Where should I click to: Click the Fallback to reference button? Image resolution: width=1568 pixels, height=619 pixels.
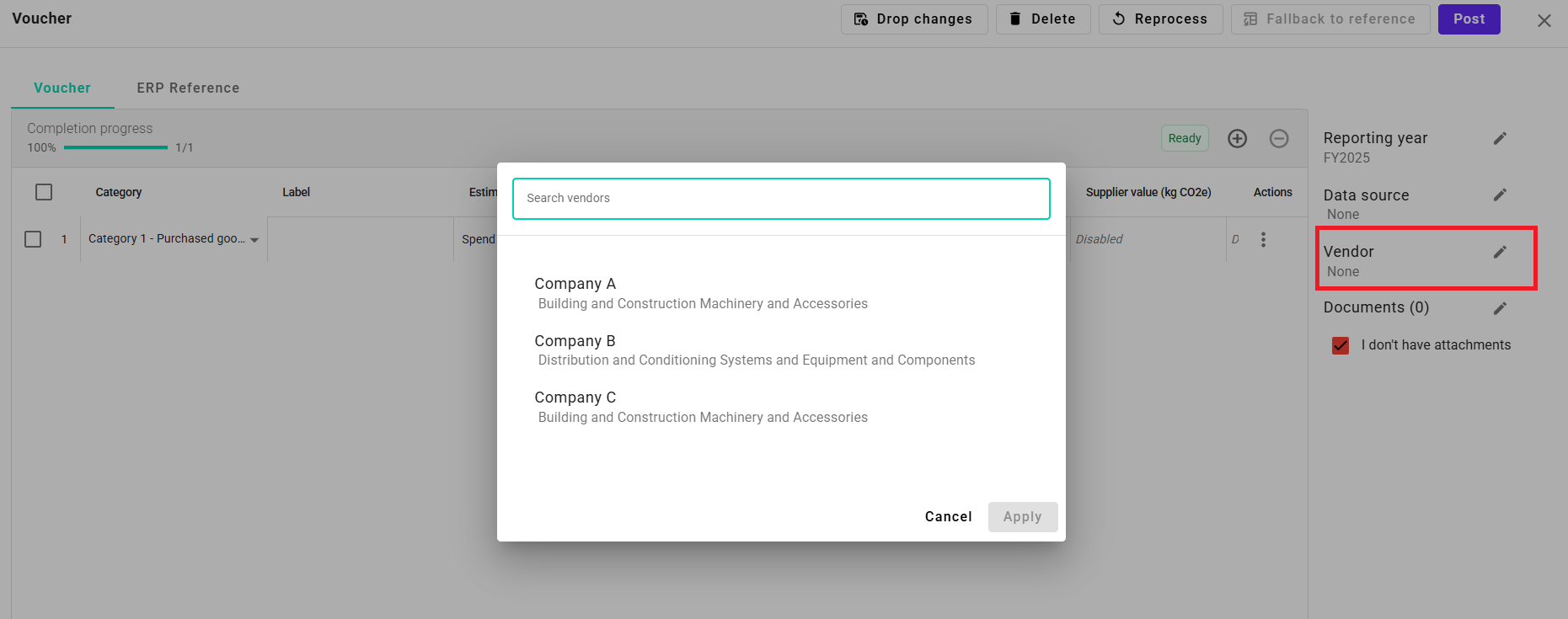[x=1330, y=19]
